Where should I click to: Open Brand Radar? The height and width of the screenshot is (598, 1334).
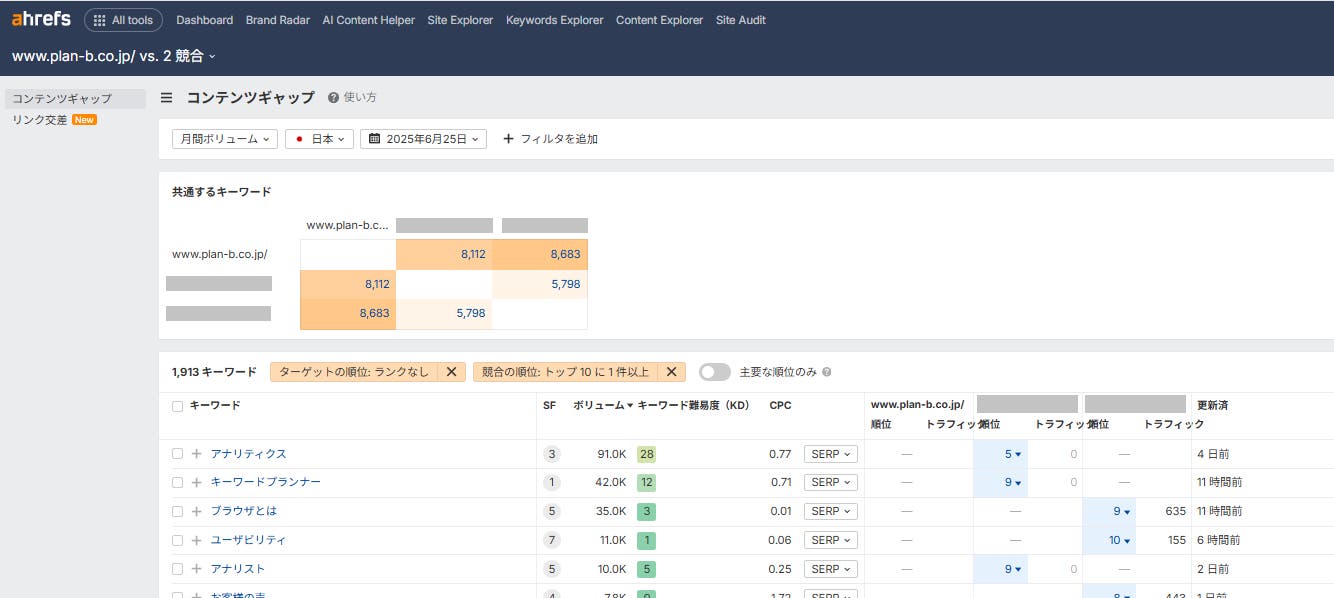(278, 20)
